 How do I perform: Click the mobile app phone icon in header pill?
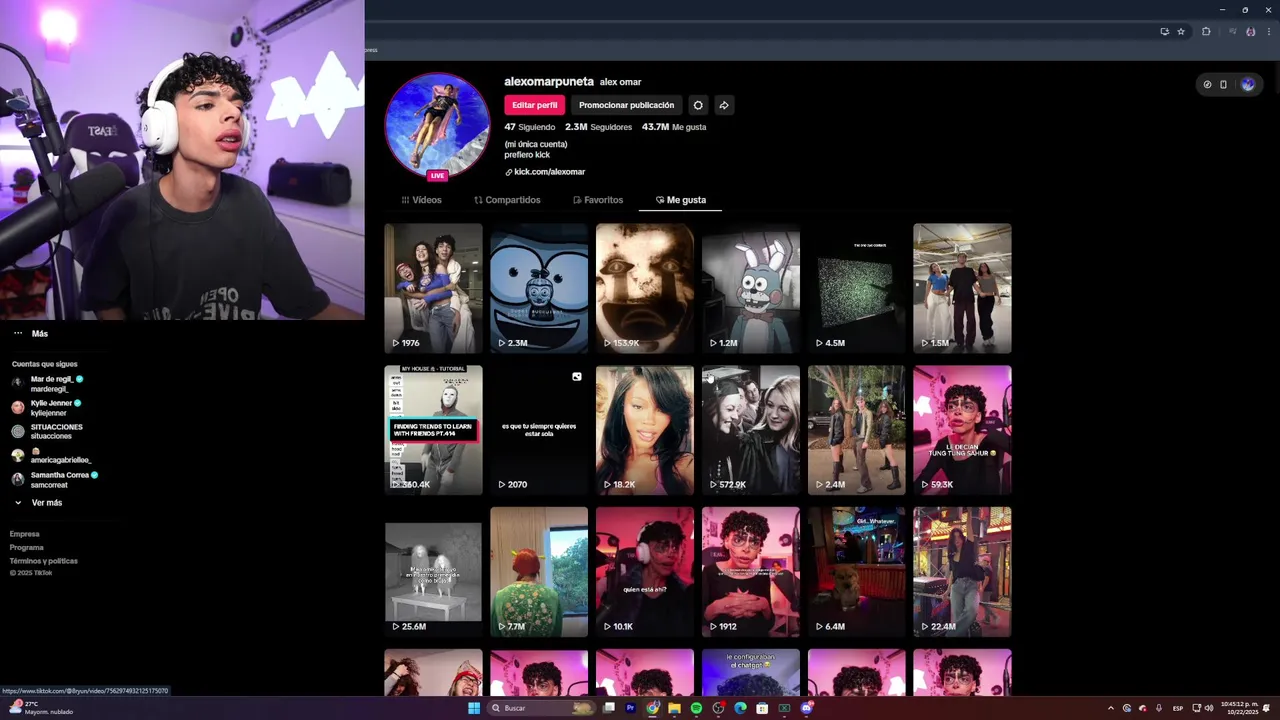point(1223,85)
